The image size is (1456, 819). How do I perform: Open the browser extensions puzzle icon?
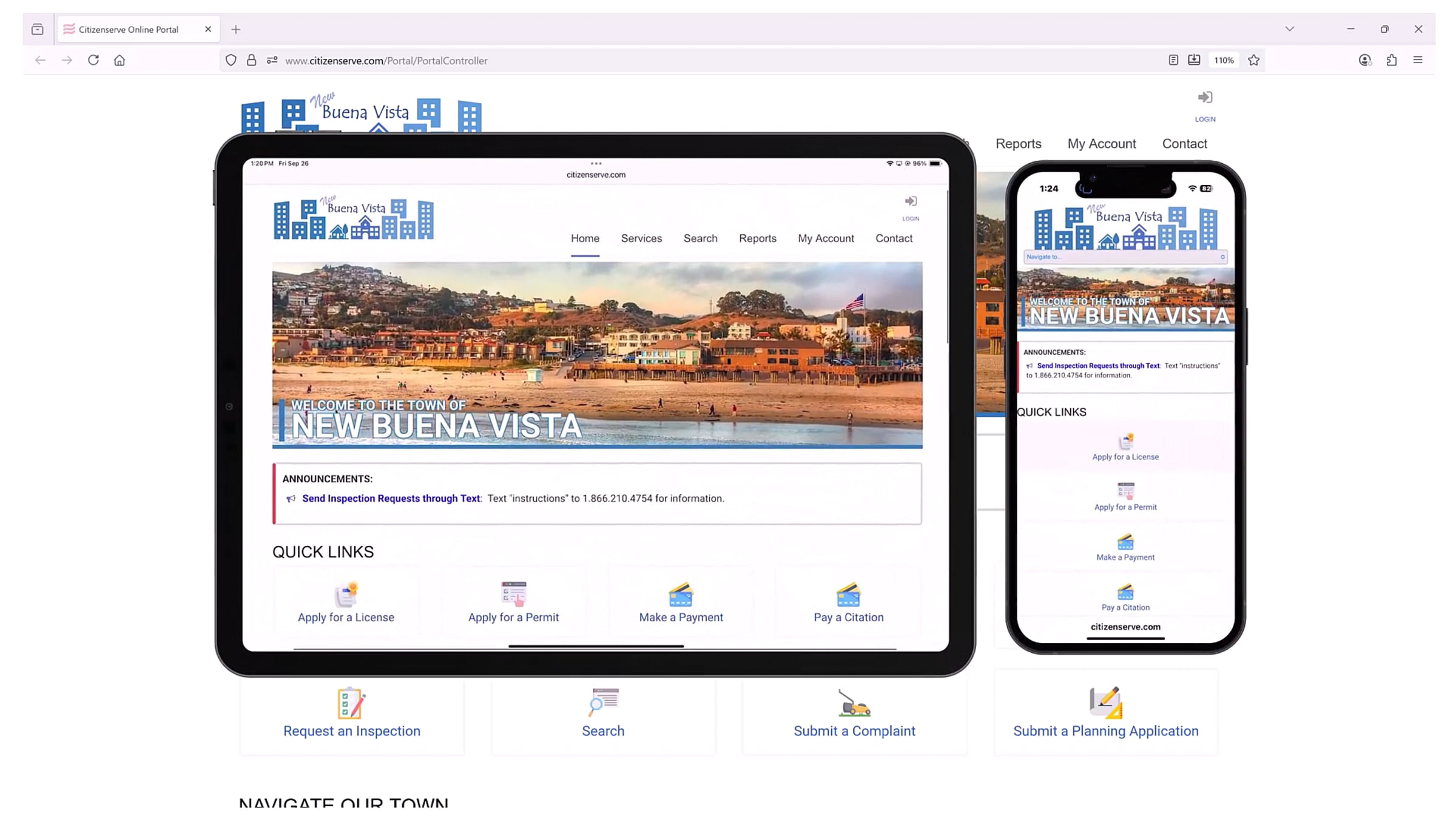[1392, 60]
